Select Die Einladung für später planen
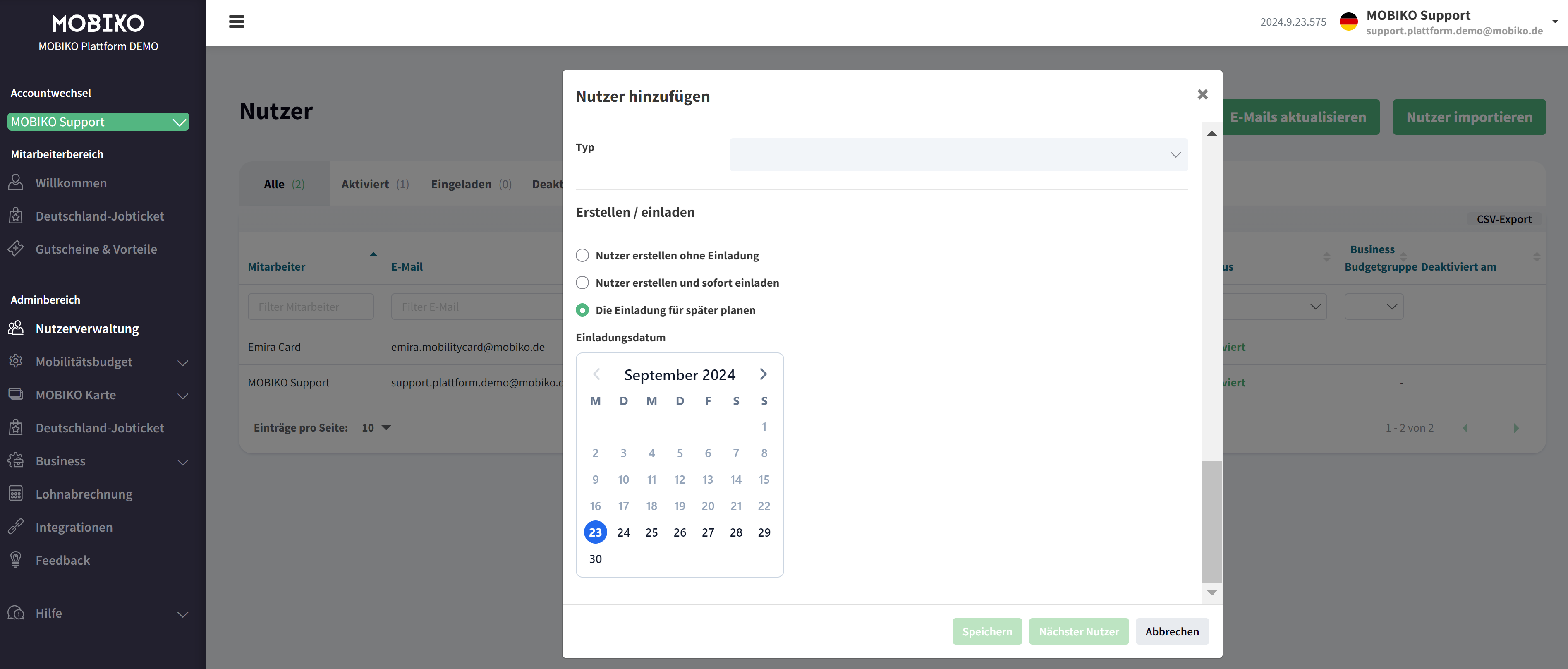Screen dimensions: 1568x669 coord(582,310)
